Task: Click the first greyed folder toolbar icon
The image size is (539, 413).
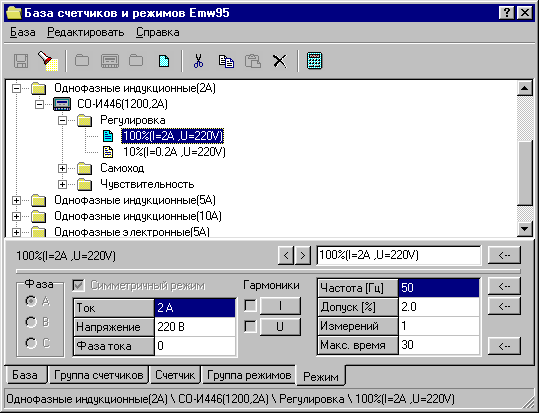Action: click(82, 61)
